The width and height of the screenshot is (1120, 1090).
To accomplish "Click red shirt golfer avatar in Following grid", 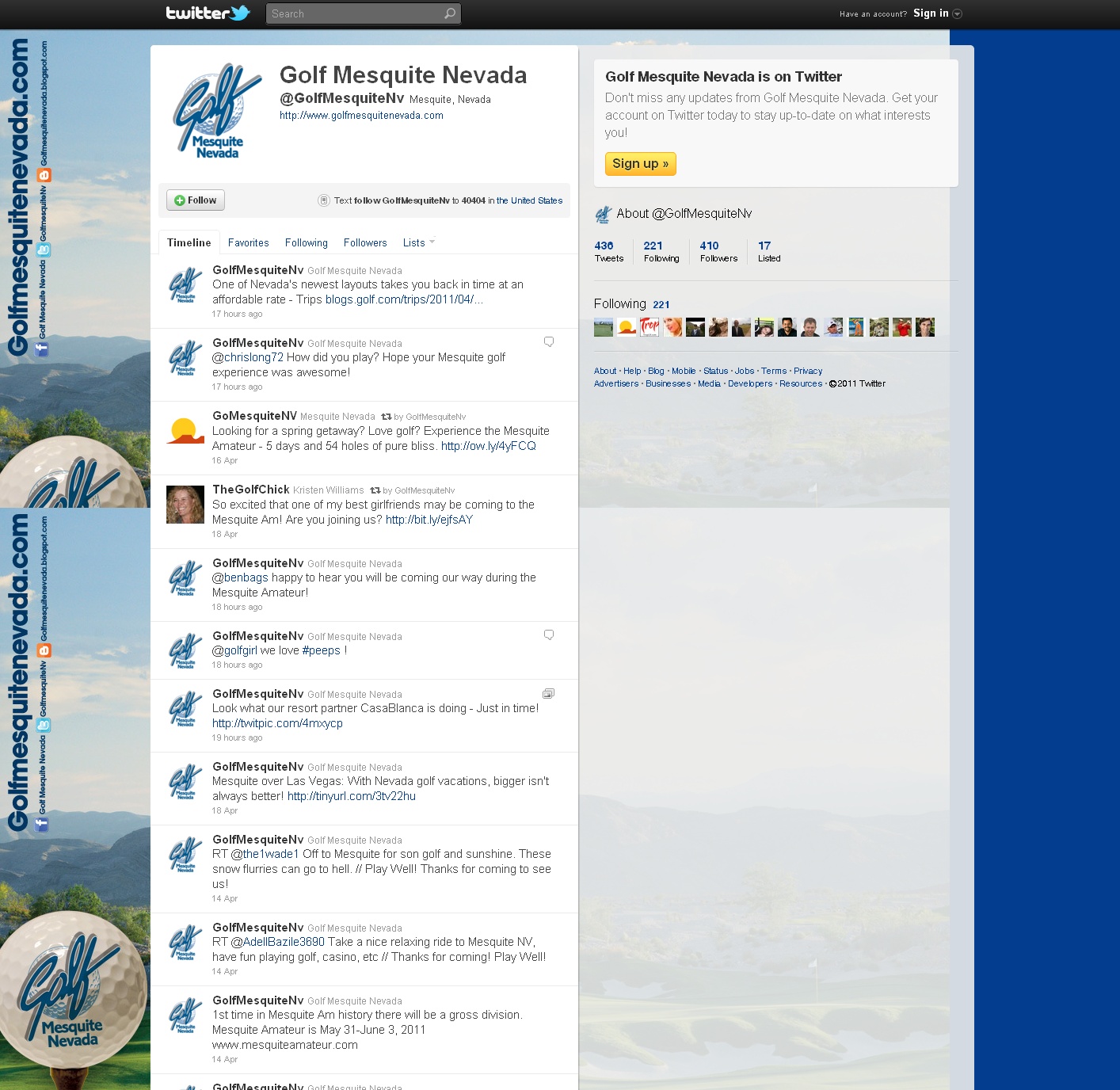I will tap(902, 327).
